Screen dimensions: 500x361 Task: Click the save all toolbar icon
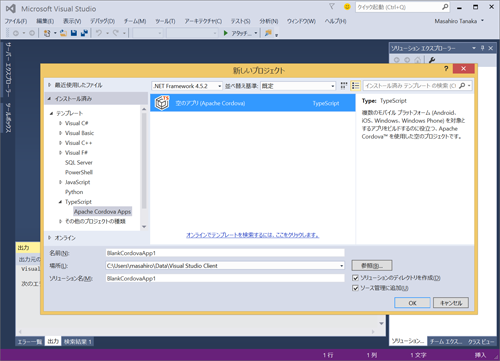tap(84, 33)
